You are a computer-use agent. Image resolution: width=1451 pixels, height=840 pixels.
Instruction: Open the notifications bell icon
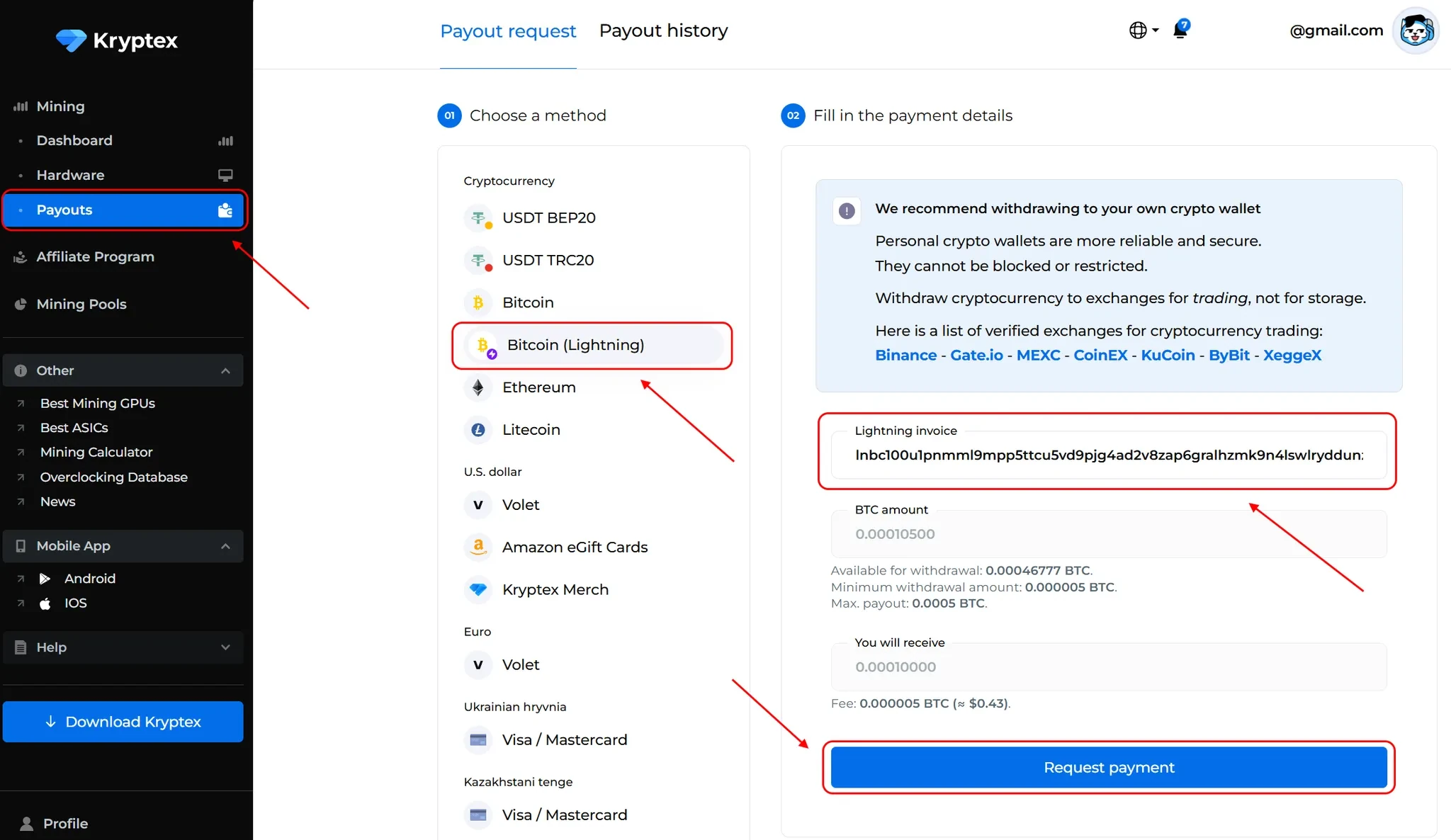coord(1180,30)
